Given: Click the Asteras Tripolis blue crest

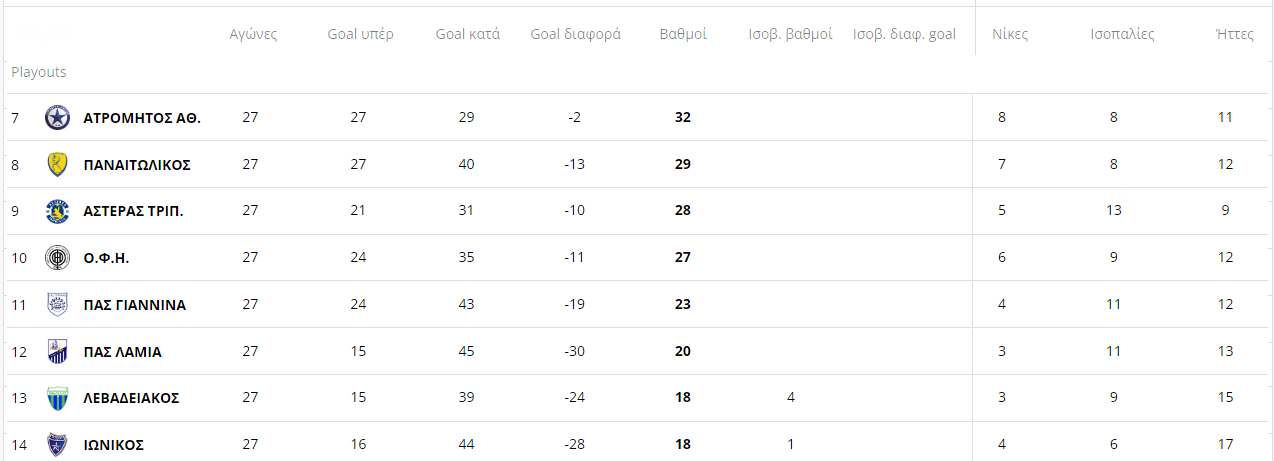Looking at the screenshot, I should pyautogui.click(x=58, y=211).
